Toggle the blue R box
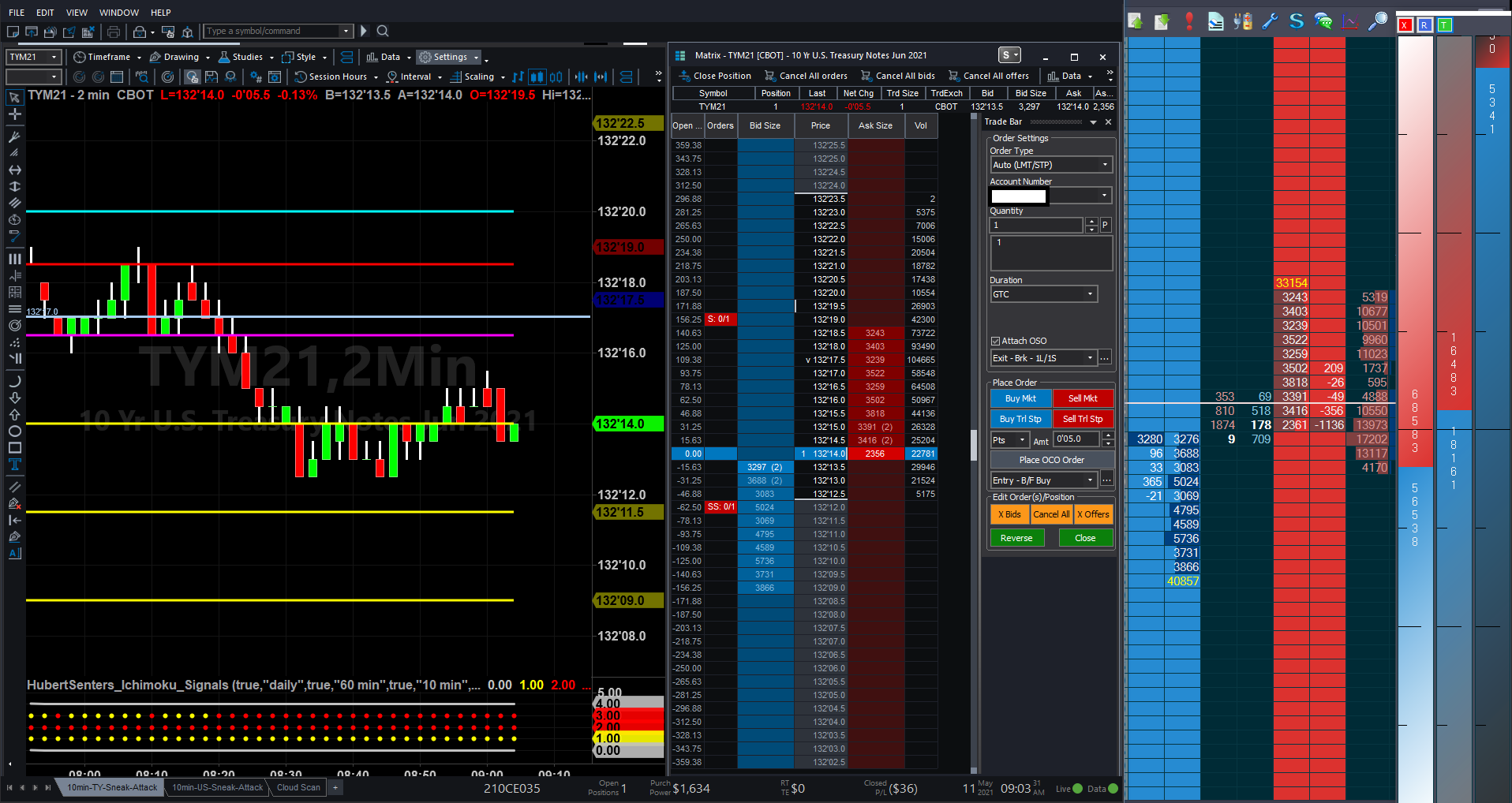Image resolution: width=1512 pixels, height=803 pixels. 1424,25
